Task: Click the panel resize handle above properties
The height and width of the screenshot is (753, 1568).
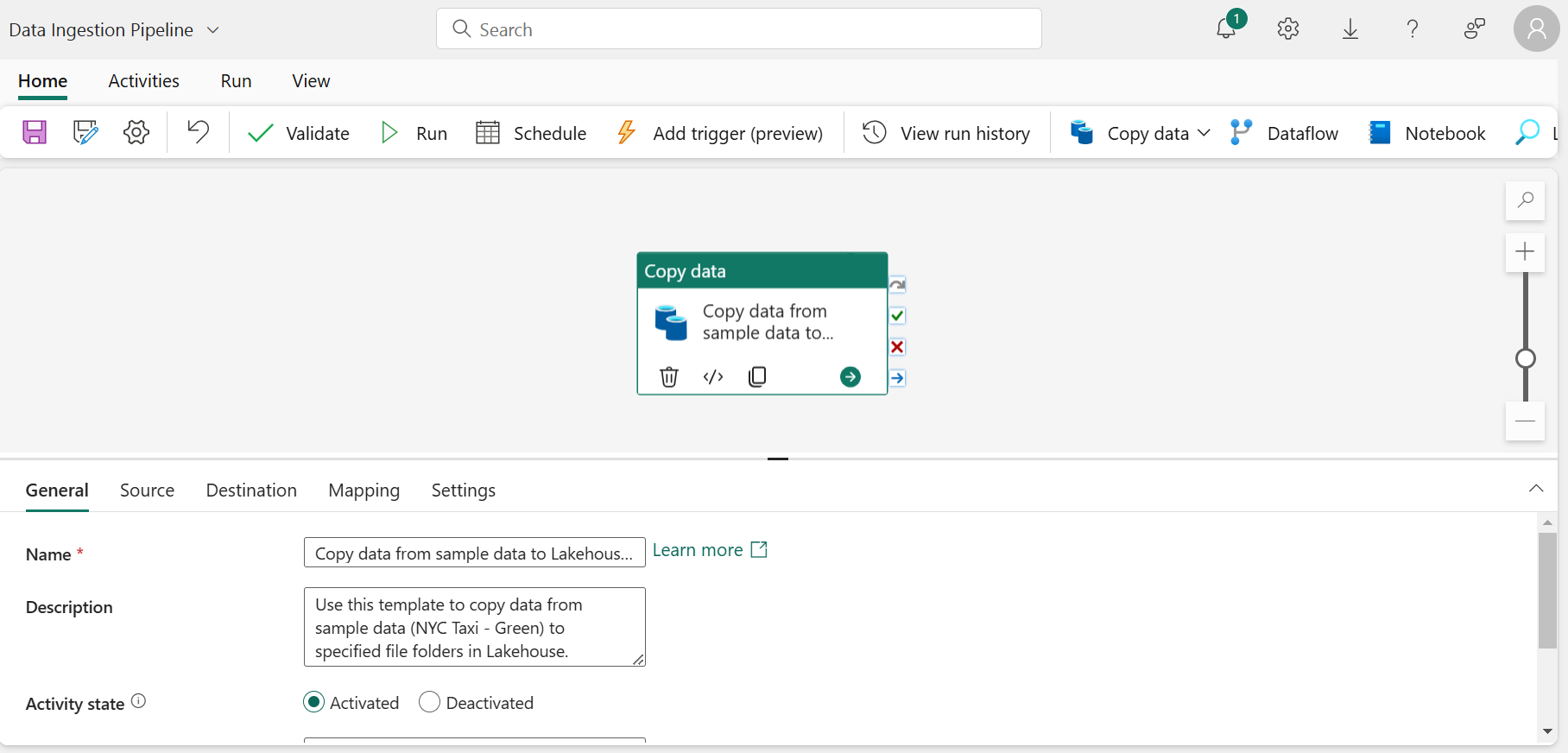Action: 778,459
